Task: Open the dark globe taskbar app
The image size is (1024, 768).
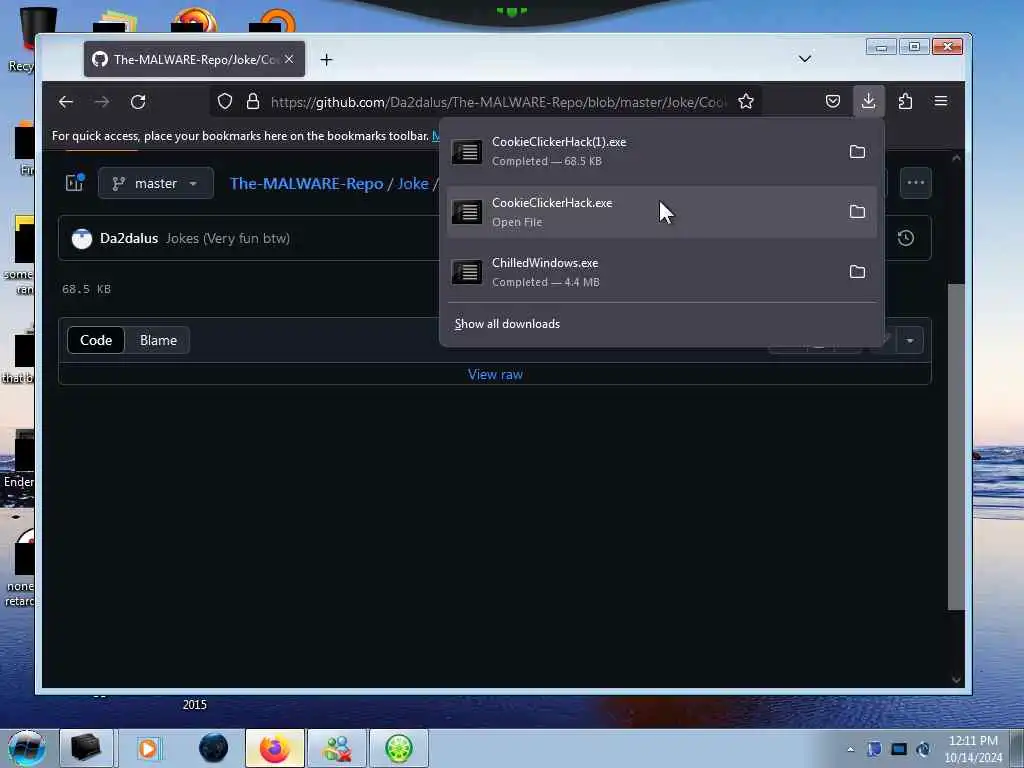Action: point(214,748)
